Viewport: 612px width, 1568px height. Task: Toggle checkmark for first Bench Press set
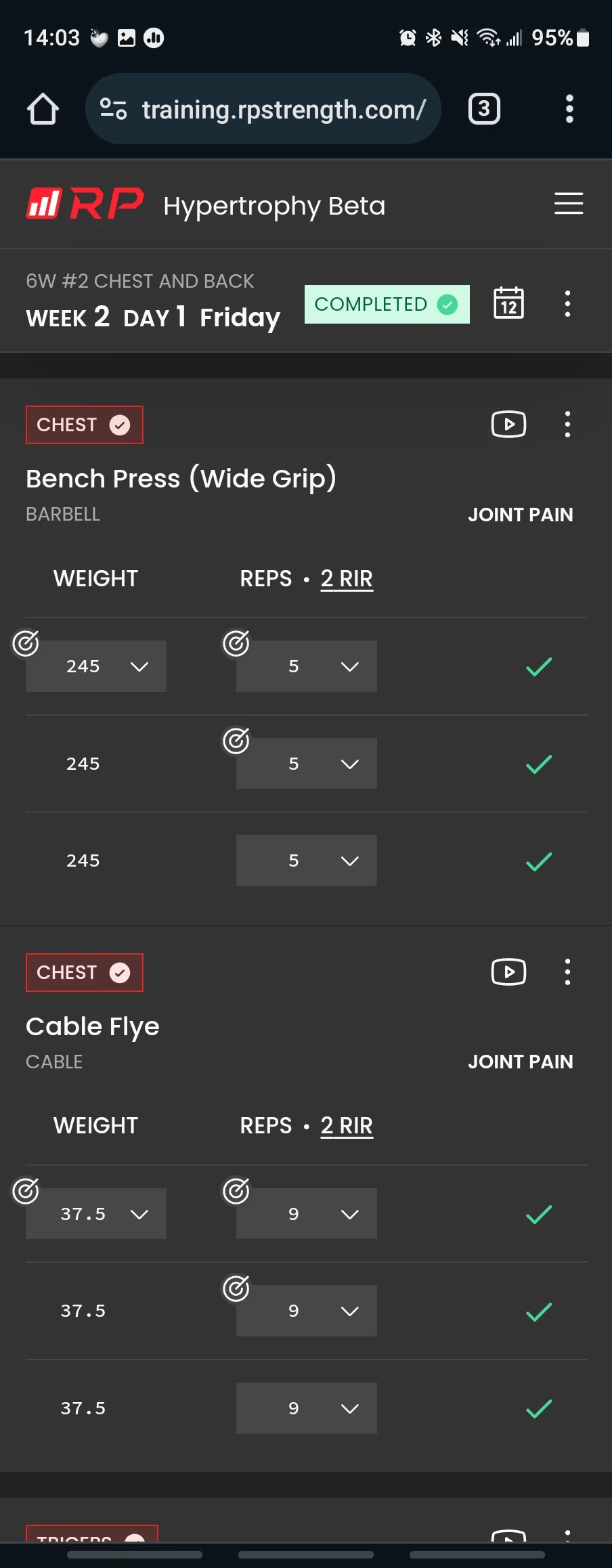(539, 667)
